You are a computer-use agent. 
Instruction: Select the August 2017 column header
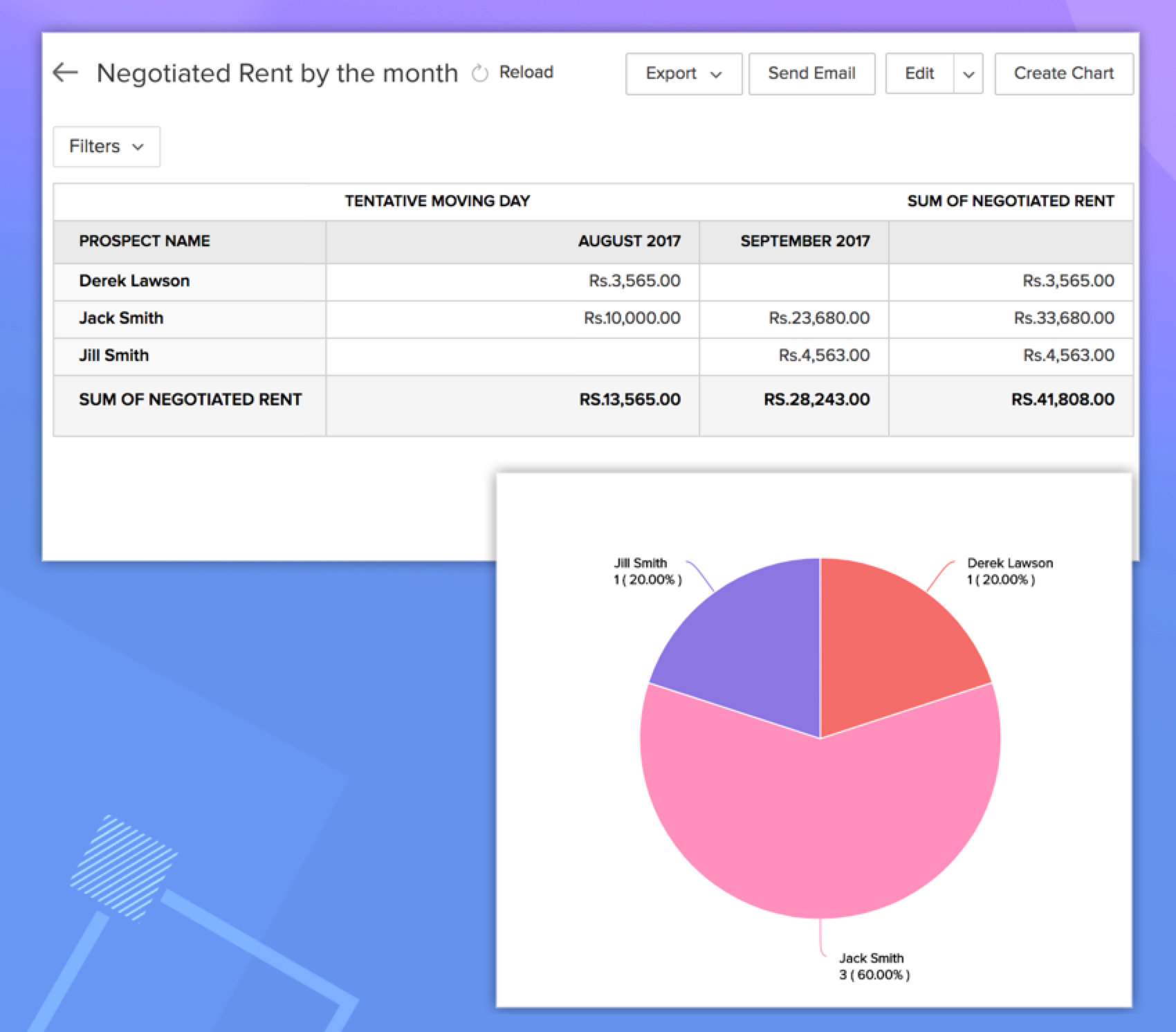pos(629,241)
